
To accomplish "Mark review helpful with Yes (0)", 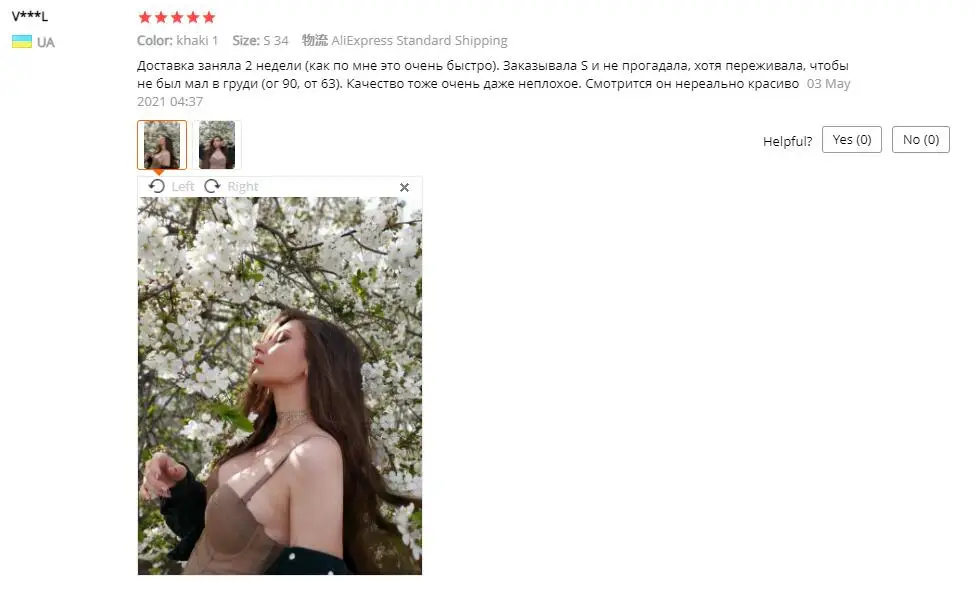I will tap(852, 140).
